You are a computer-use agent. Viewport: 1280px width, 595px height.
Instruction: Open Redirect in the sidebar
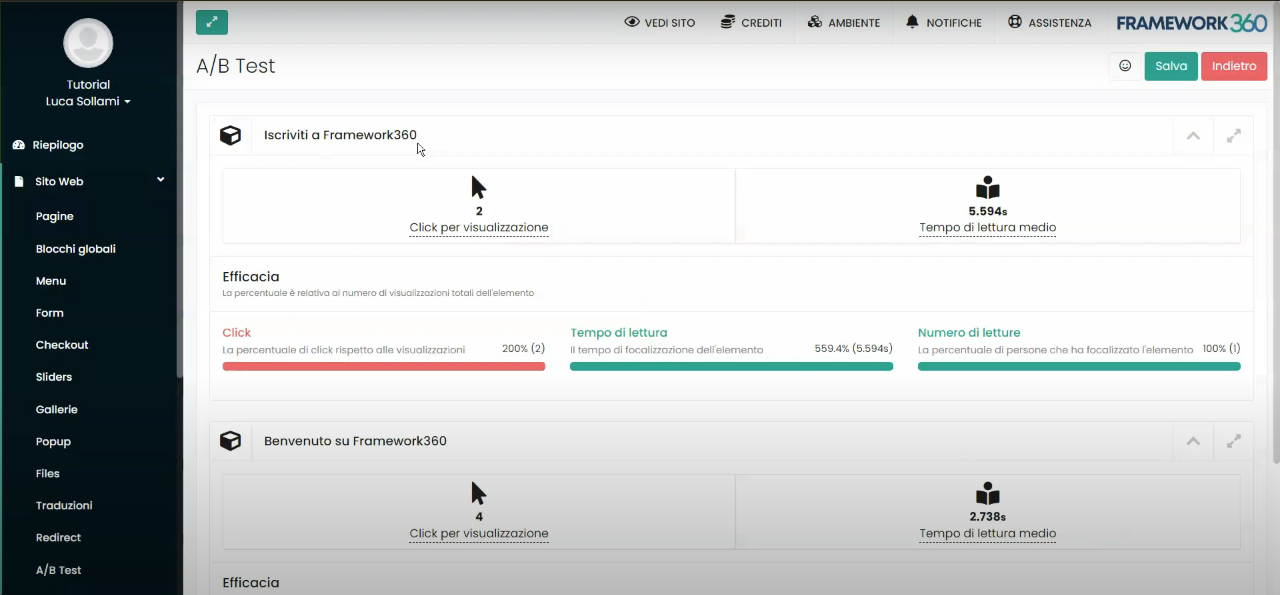(59, 537)
